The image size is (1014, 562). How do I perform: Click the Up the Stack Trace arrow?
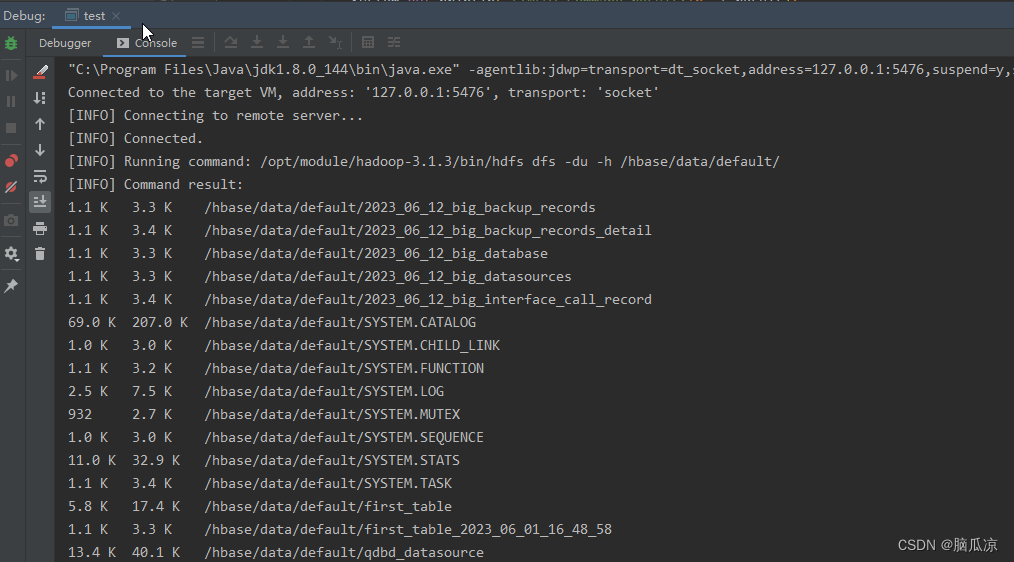coord(40,124)
